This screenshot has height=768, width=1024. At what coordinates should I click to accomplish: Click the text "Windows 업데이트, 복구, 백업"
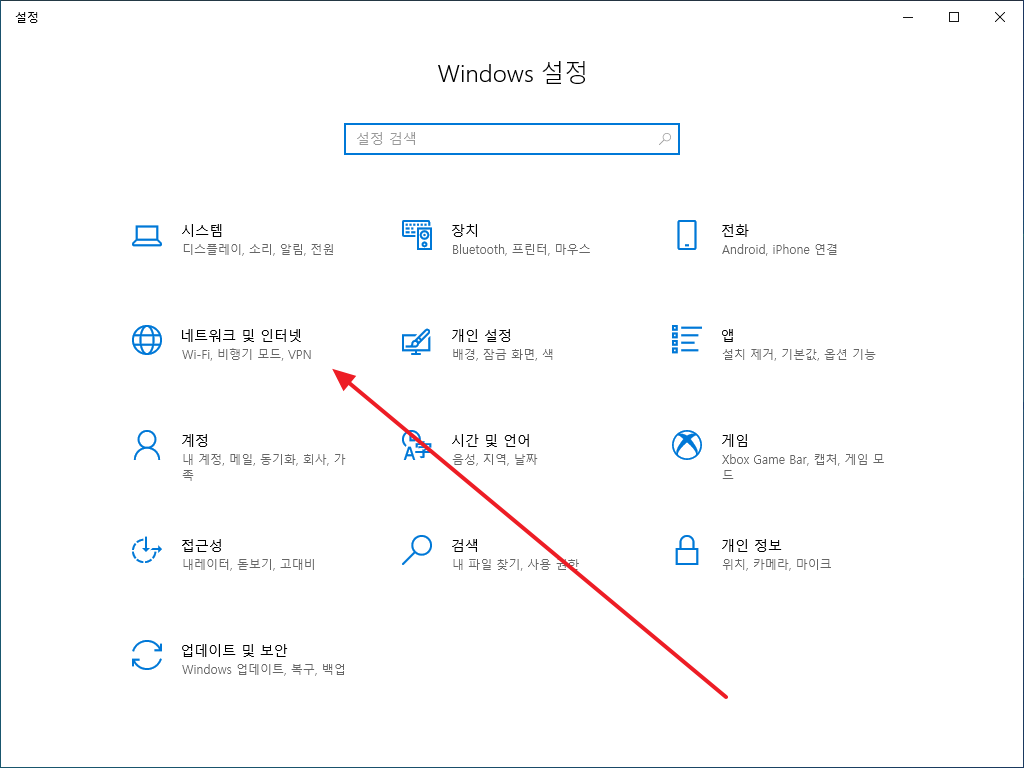pos(264,669)
